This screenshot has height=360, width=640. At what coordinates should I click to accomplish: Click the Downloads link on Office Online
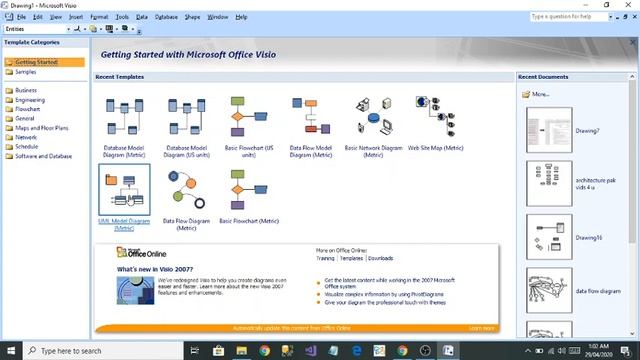[380, 258]
